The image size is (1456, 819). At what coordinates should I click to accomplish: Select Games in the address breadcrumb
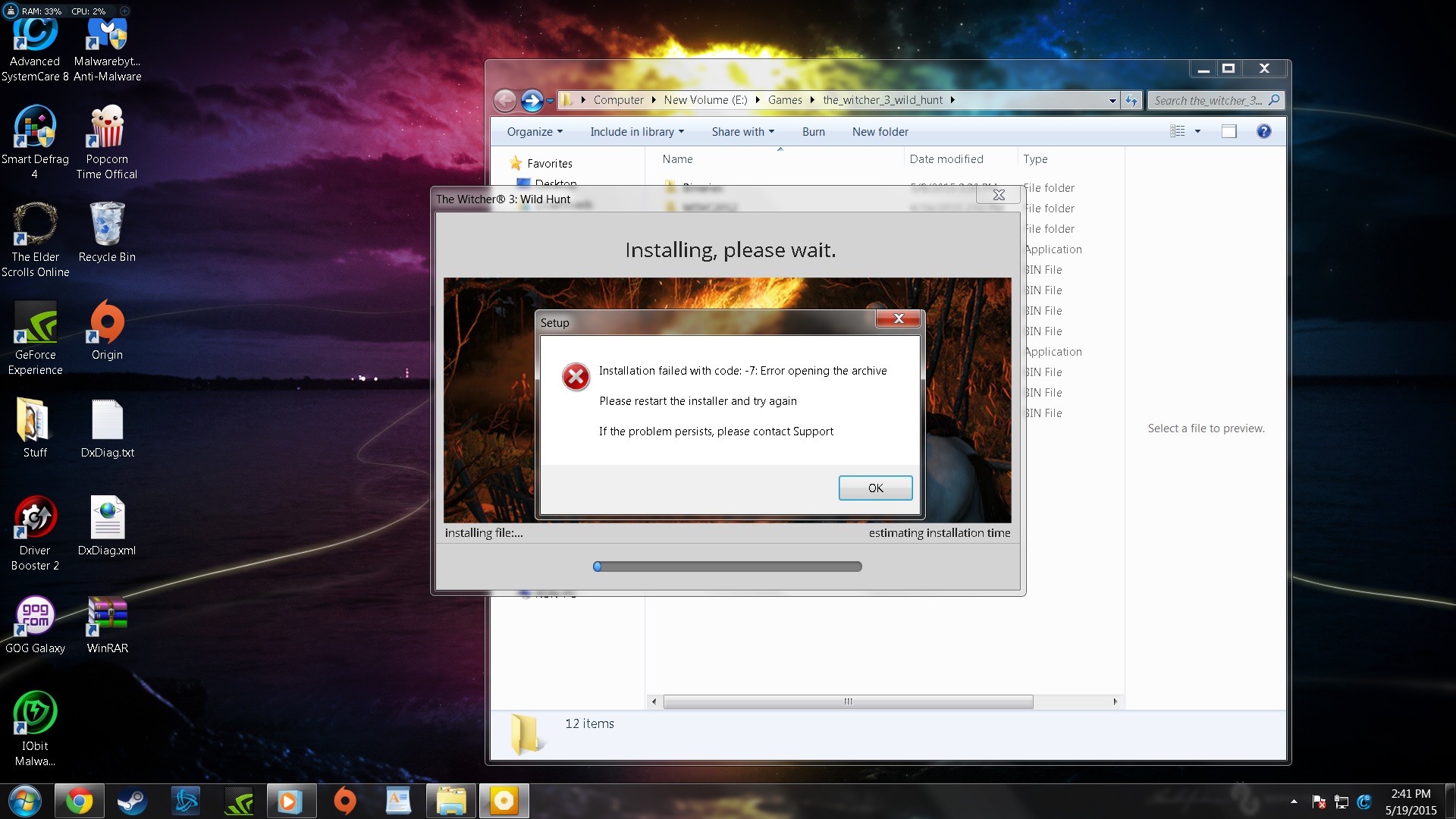coord(785,100)
